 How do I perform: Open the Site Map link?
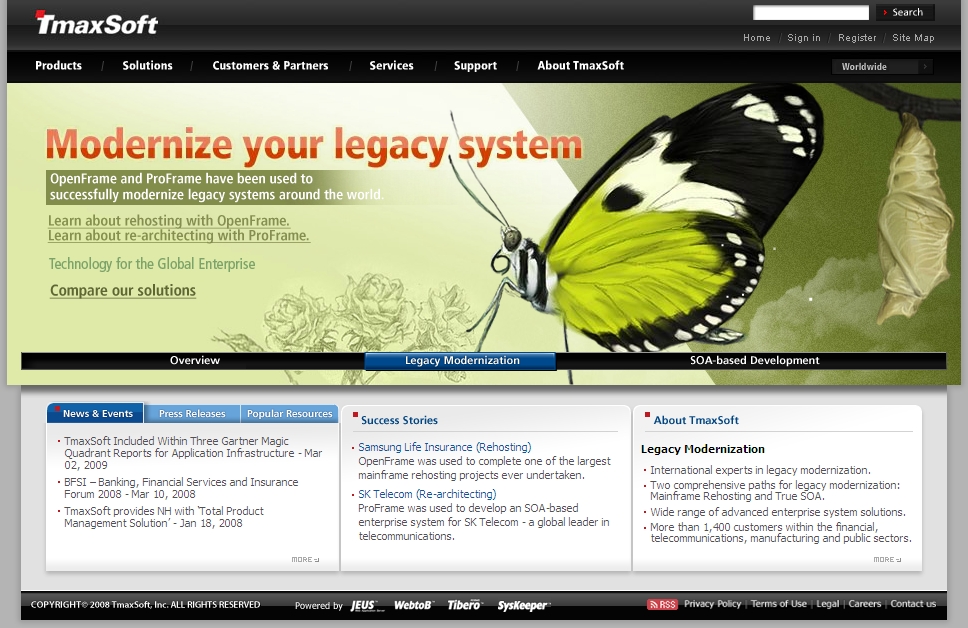click(913, 38)
